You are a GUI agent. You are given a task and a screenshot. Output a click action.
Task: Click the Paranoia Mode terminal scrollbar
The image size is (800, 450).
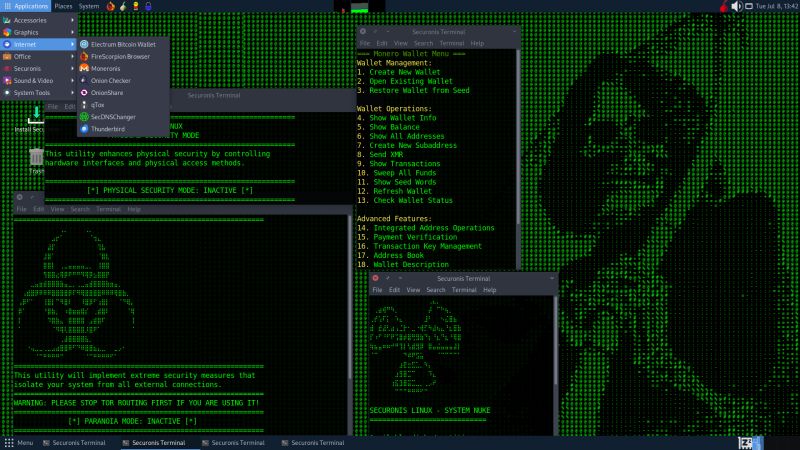point(350,297)
